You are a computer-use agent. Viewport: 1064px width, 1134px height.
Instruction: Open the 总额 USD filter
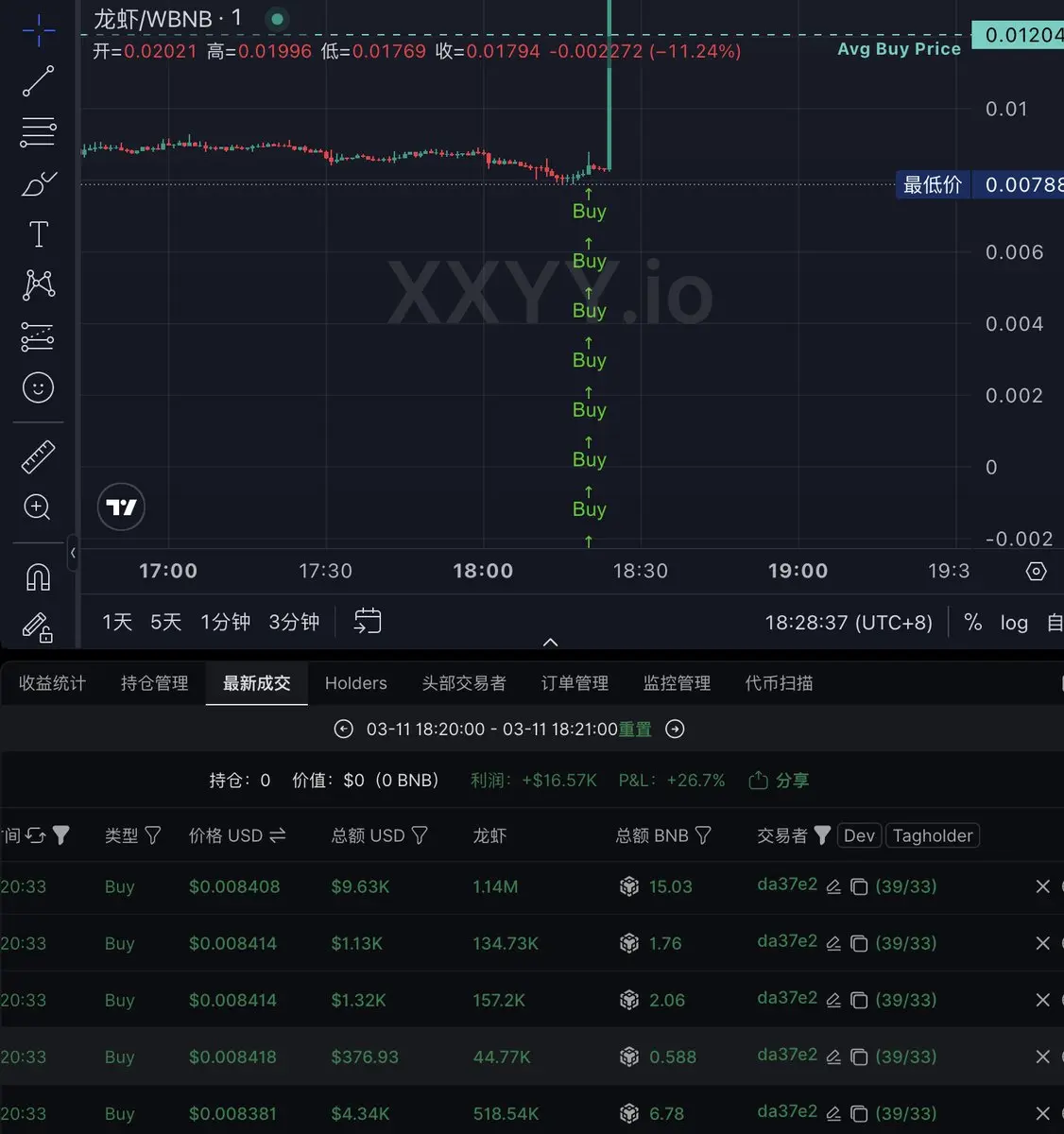(420, 835)
